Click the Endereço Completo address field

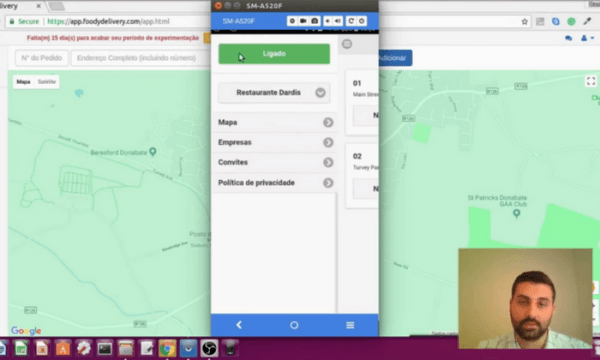140,58
